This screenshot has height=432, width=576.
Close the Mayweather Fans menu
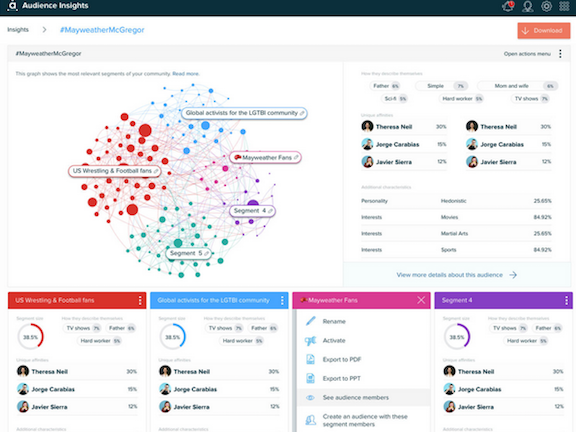click(x=421, y=300)
